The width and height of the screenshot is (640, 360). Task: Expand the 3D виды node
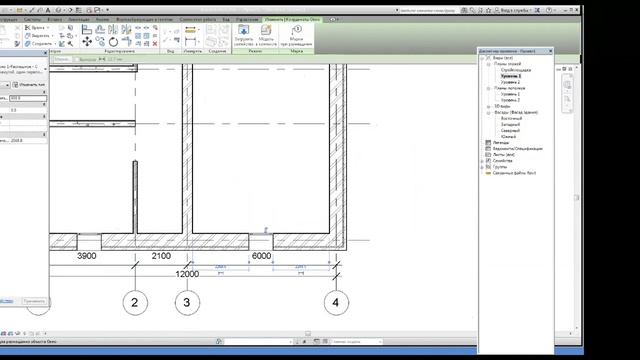pos(488,107)
